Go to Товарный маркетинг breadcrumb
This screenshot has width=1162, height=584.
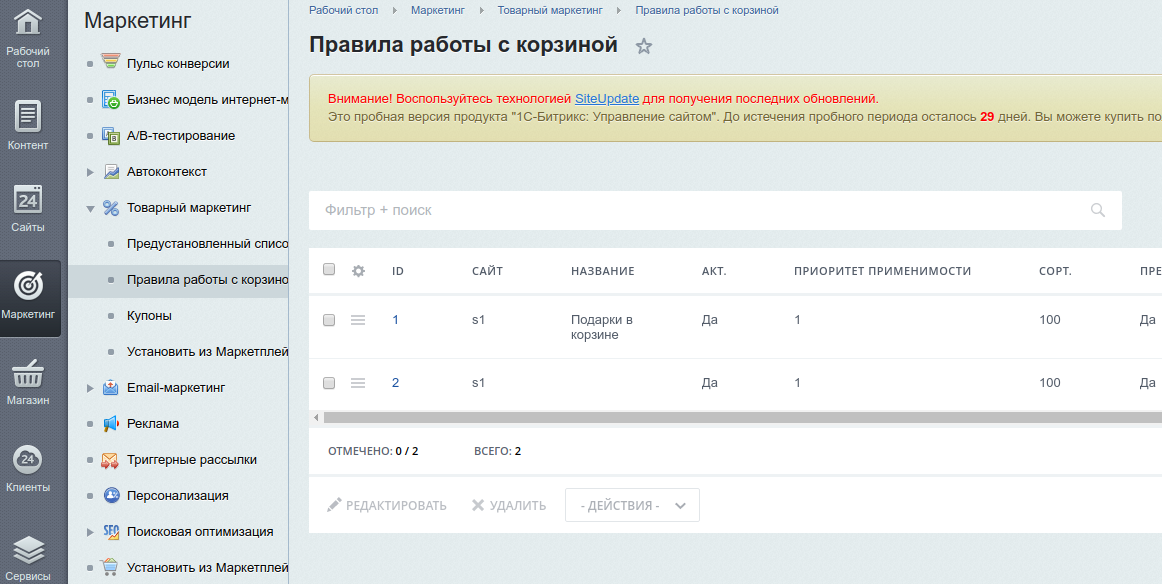[x=550, y=10]
